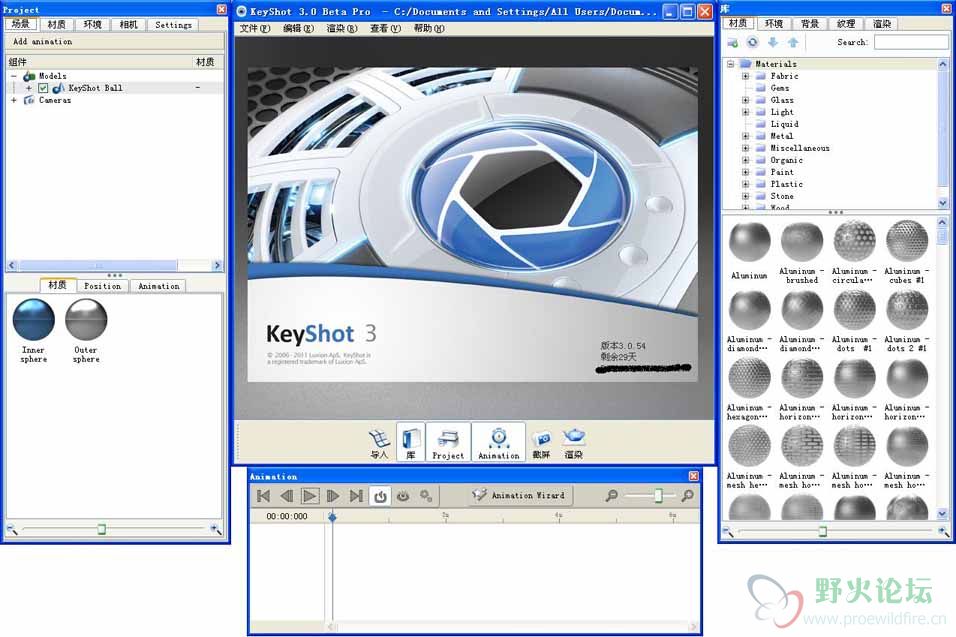Switch to the 渲染 tab in the library panel
The image size is (956, 637).
pyautogui.click(x=882, y=24)
